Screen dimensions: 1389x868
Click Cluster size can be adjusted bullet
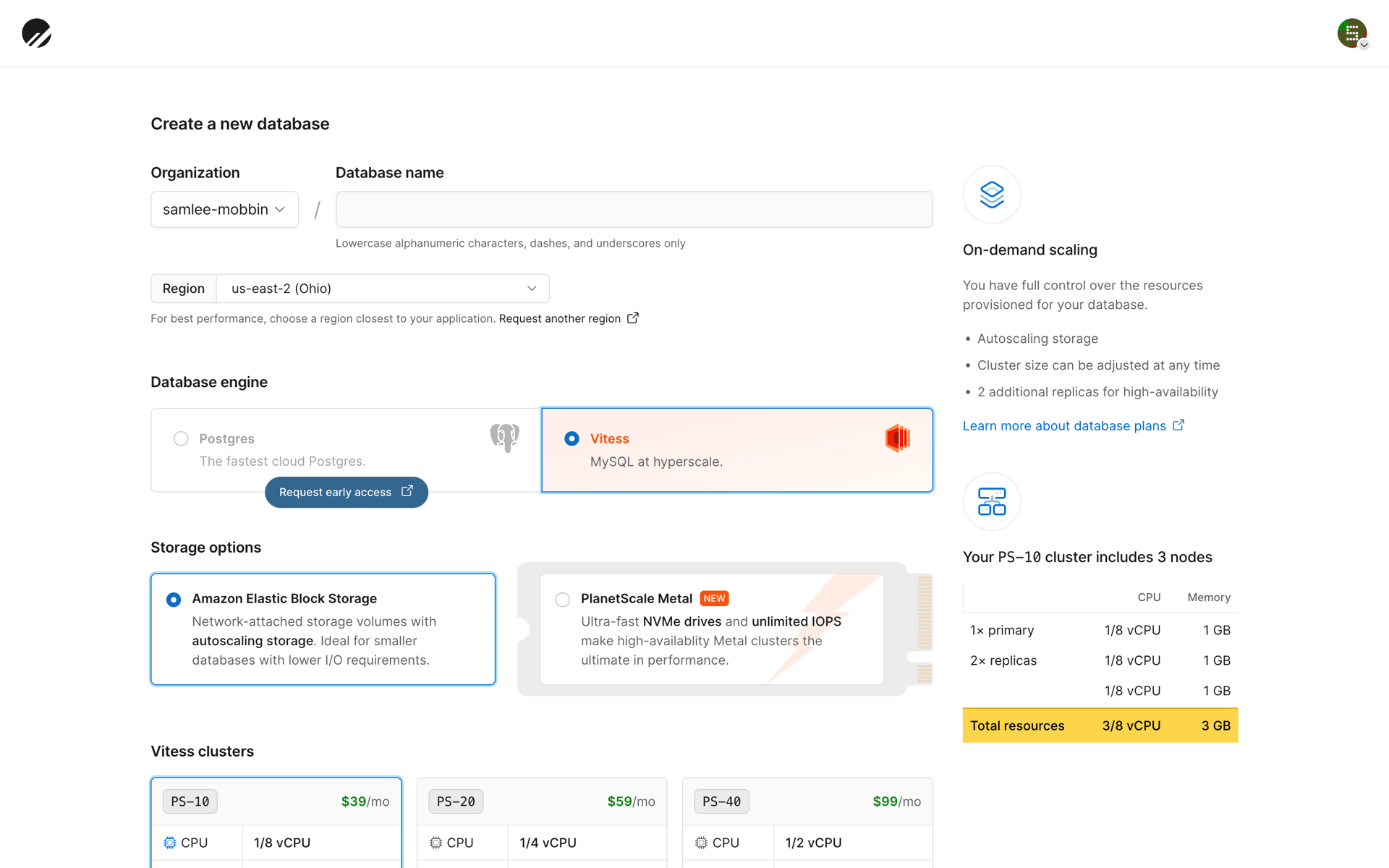pos(1098,365)
